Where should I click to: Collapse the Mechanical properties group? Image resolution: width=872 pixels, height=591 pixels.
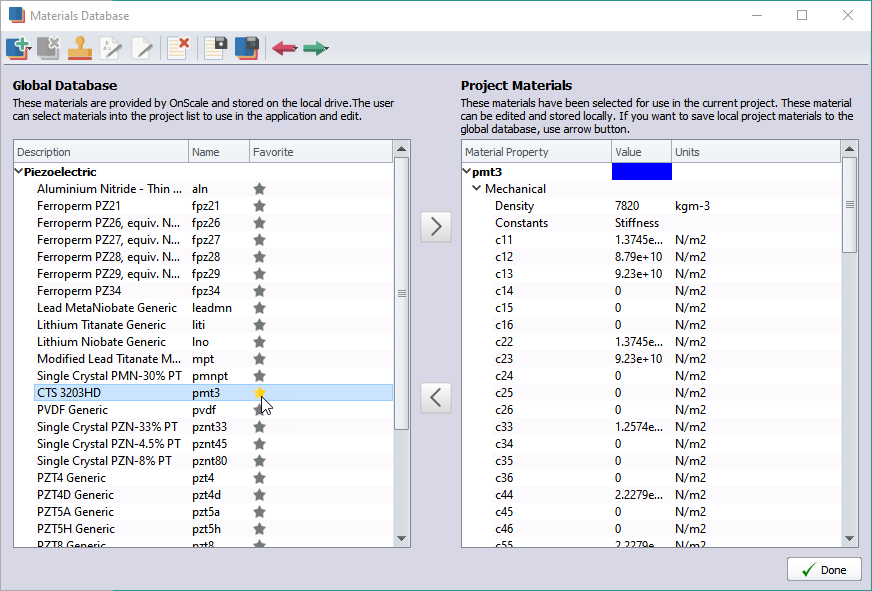tap(477, 188)
